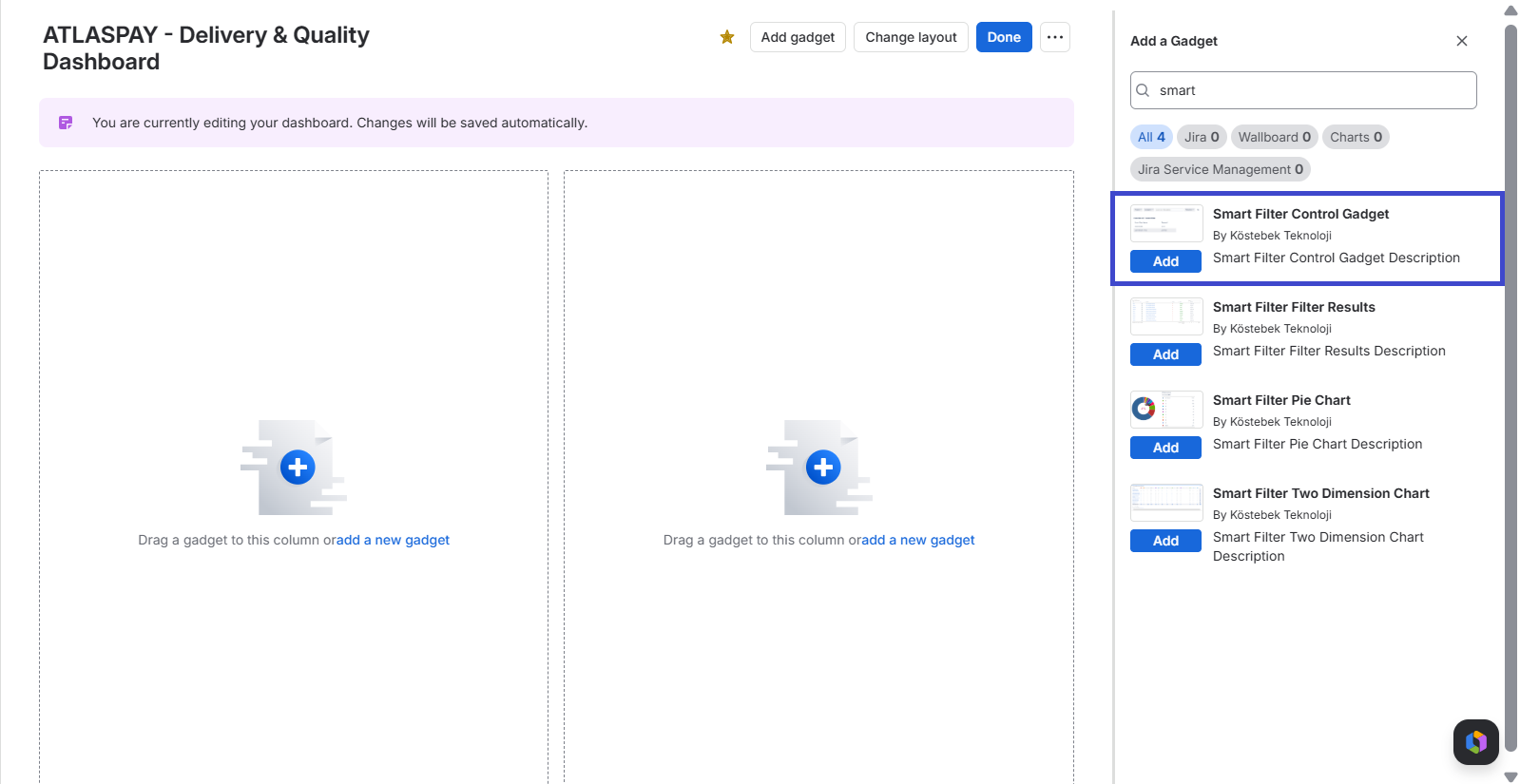This screenshot has width=1520, height=784.
Task: Open the Change layout options
Action: 911,37
